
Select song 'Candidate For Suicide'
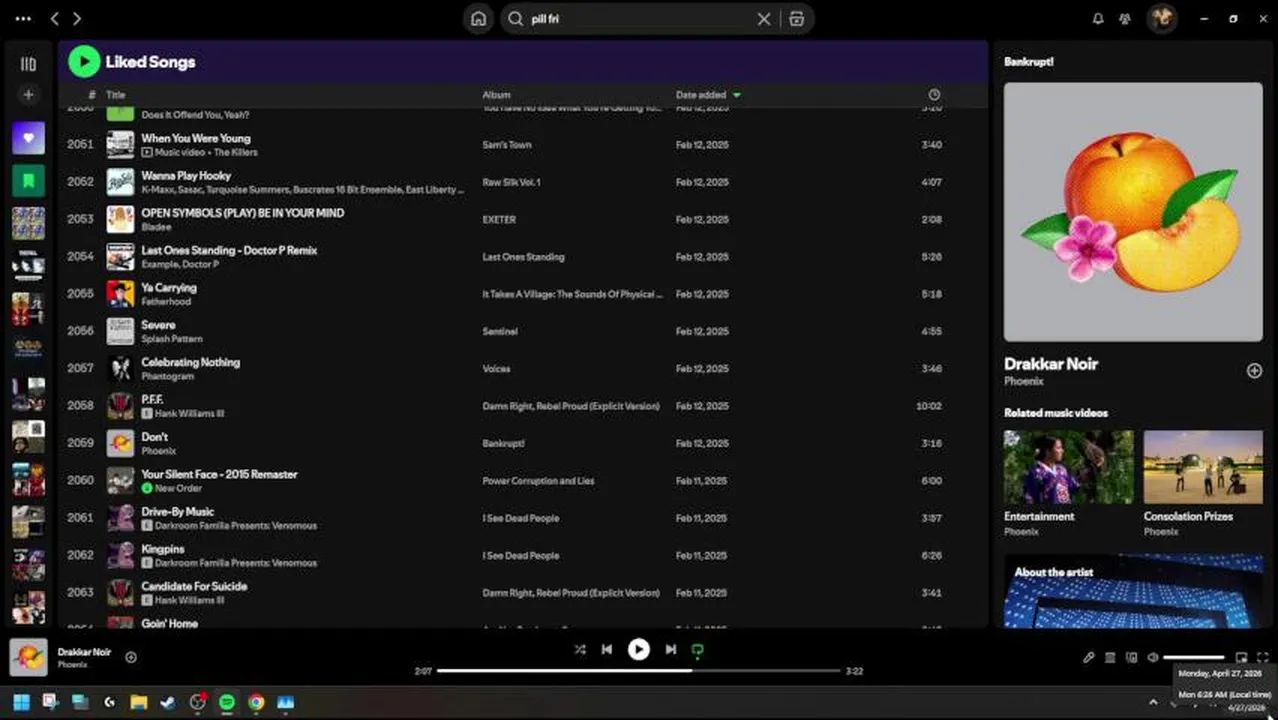(194, 587)
